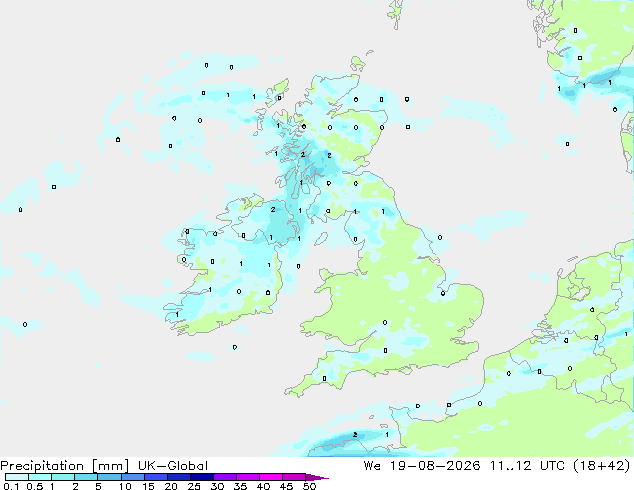Click legend tick value "0.5"
The height and width of the screenshot is (490, 634).
pyautogui.click(x=34, y=486)
